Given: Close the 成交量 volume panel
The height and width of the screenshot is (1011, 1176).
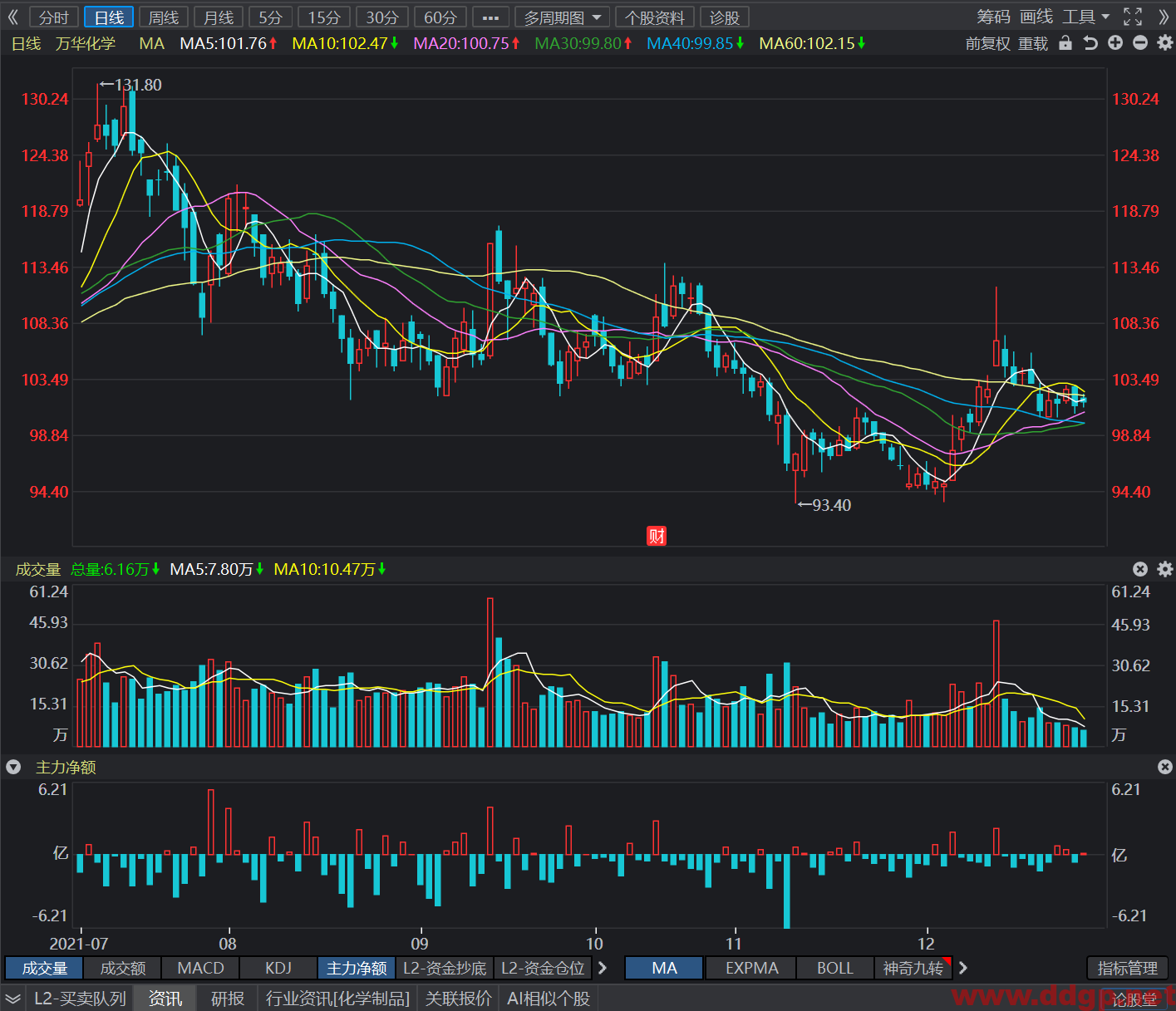Looking at the screenshot, I should click(1140, 569).
